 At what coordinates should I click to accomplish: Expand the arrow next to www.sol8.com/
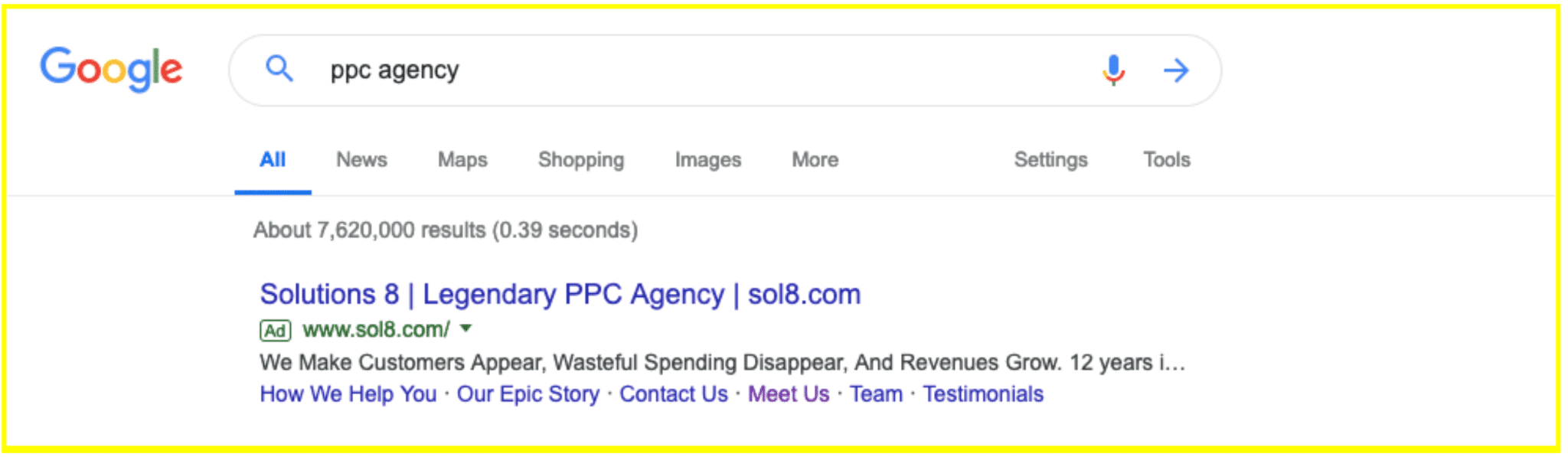(x=465, y=328)
